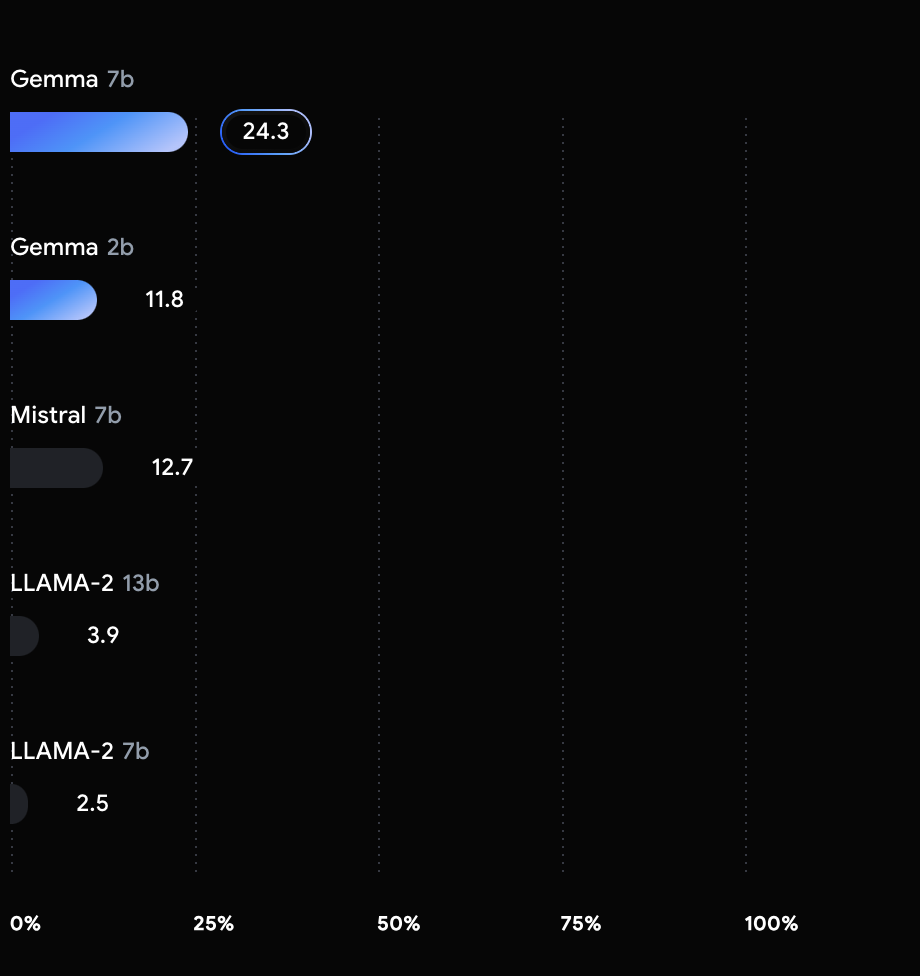Image resolution: width=920 pixels, height=976 pixels.
Task: Click the 100% axis label
Action: coord(771,924)
